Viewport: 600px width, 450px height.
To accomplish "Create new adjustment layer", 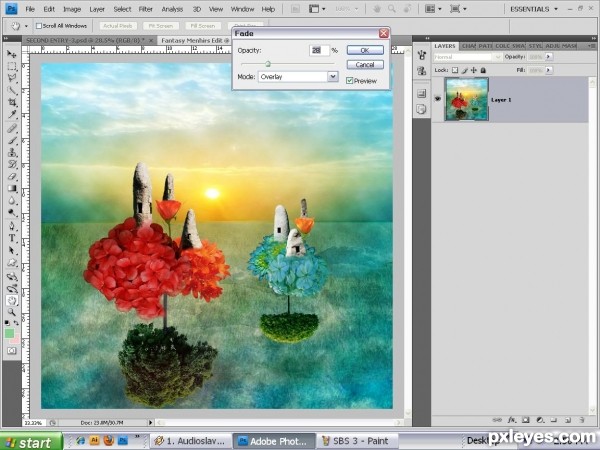I will point(540,420).
